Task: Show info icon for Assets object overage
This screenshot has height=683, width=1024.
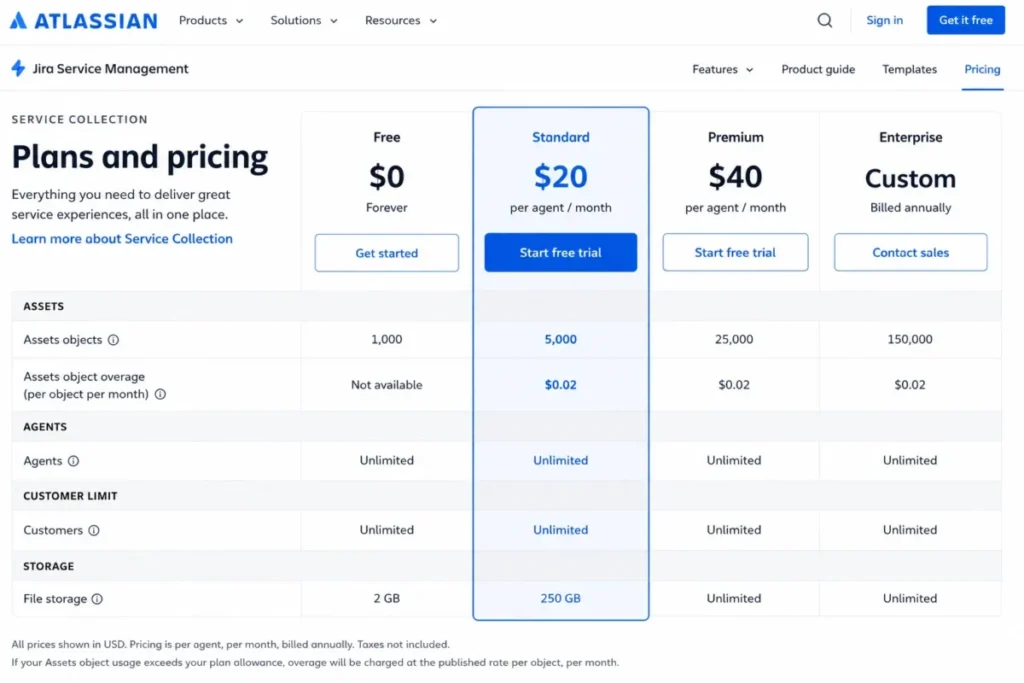Action: click(x=160, y=394)
